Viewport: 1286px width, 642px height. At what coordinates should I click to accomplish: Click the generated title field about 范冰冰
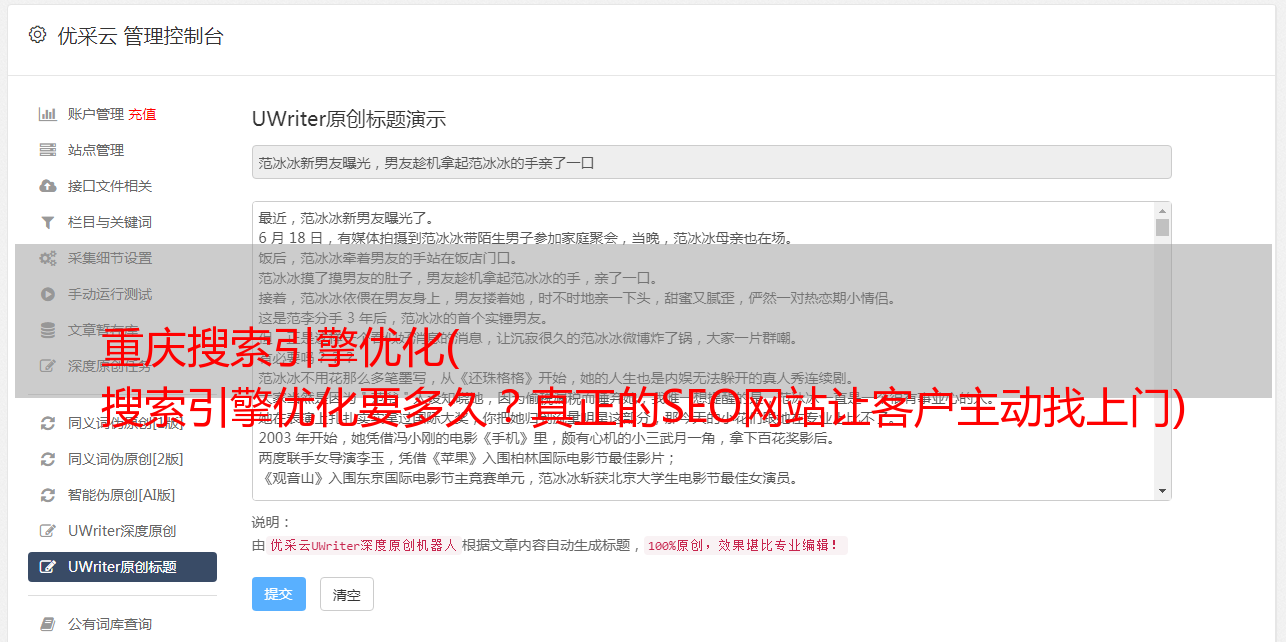[x=711, y=162]
